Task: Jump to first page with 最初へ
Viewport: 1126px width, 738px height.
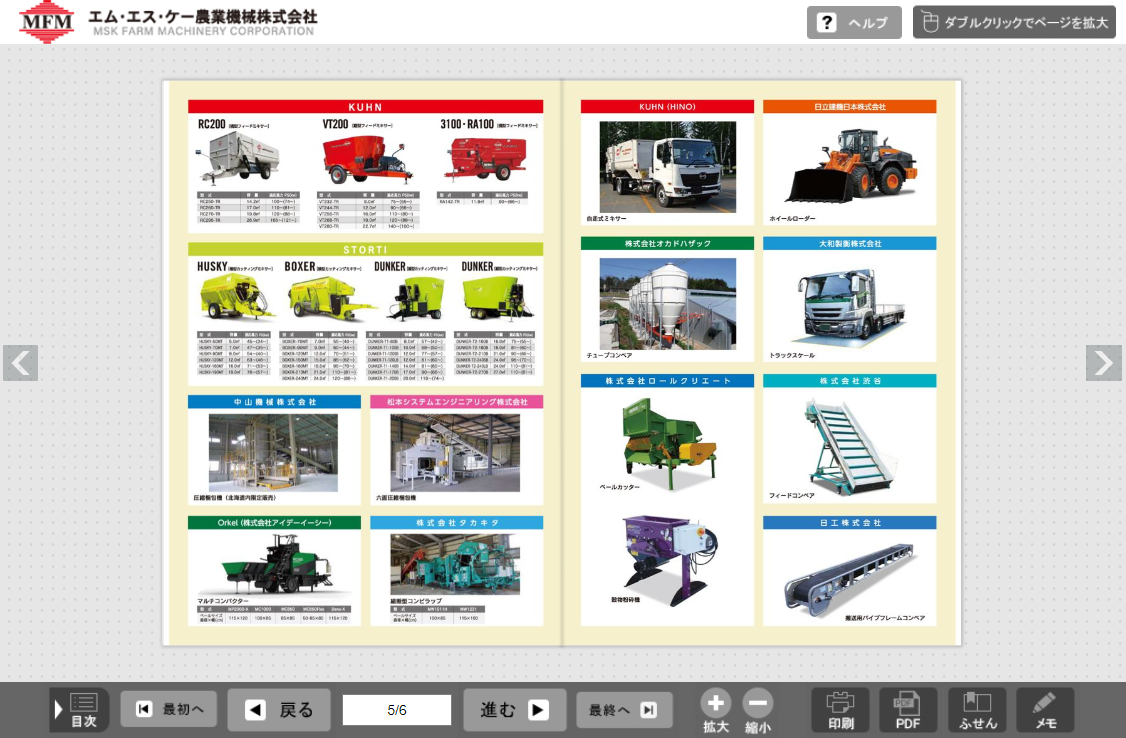Action: 169,709
